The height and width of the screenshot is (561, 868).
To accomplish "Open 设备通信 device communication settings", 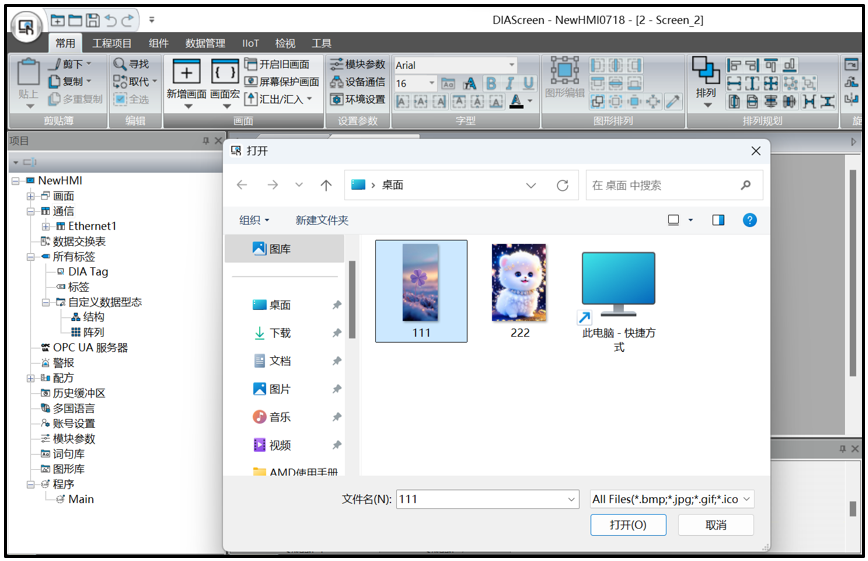I will coord(357,82).
